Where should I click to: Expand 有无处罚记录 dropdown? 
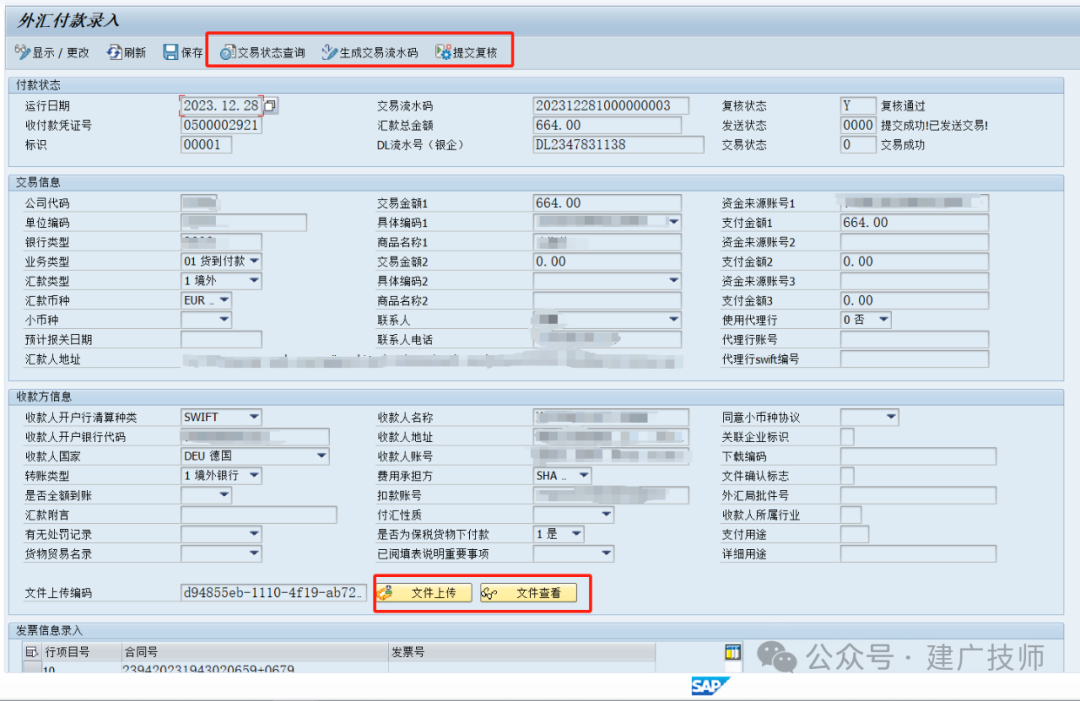pos(254,534)
